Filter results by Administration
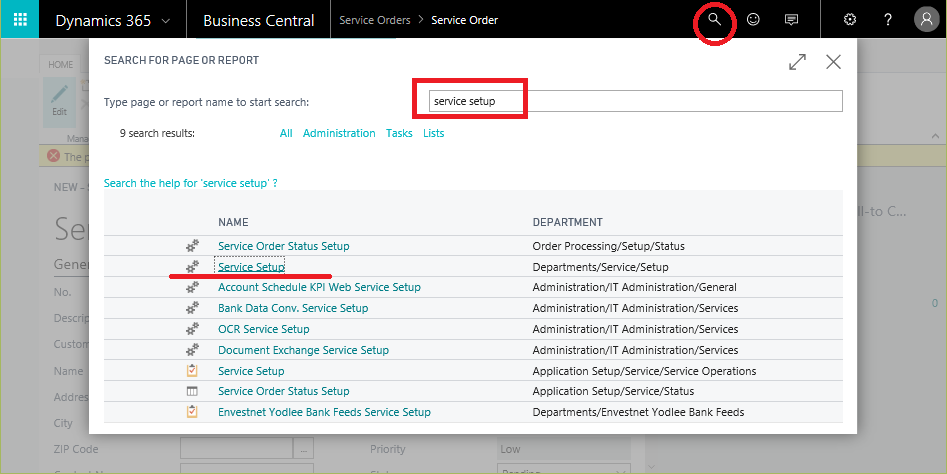 click(x=339, y=133)
